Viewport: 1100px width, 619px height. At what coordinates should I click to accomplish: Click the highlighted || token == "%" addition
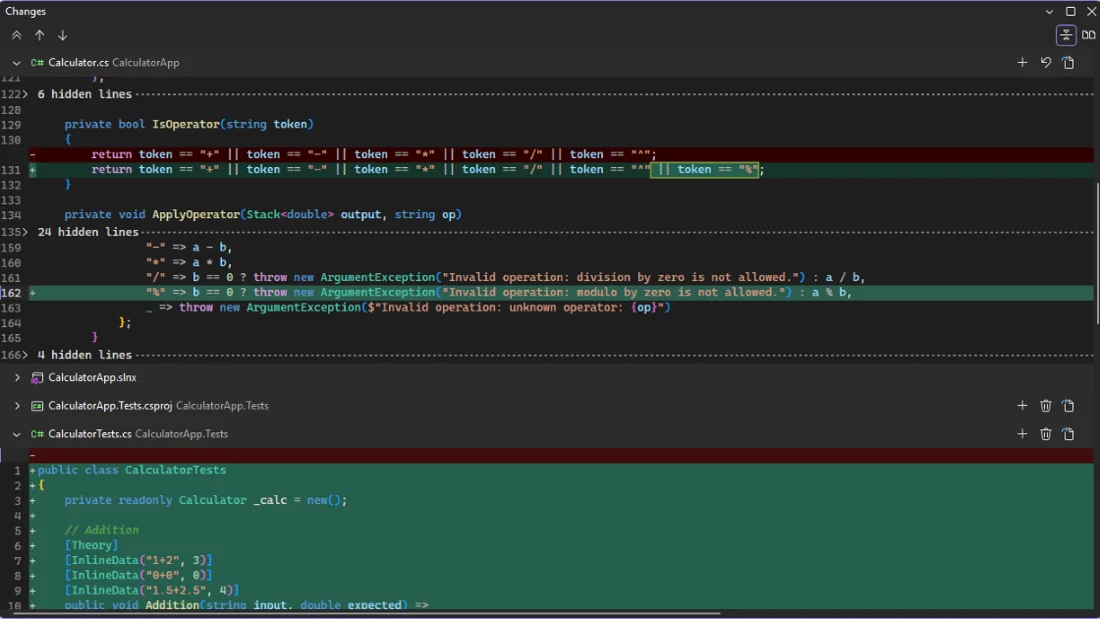[704, 169]
